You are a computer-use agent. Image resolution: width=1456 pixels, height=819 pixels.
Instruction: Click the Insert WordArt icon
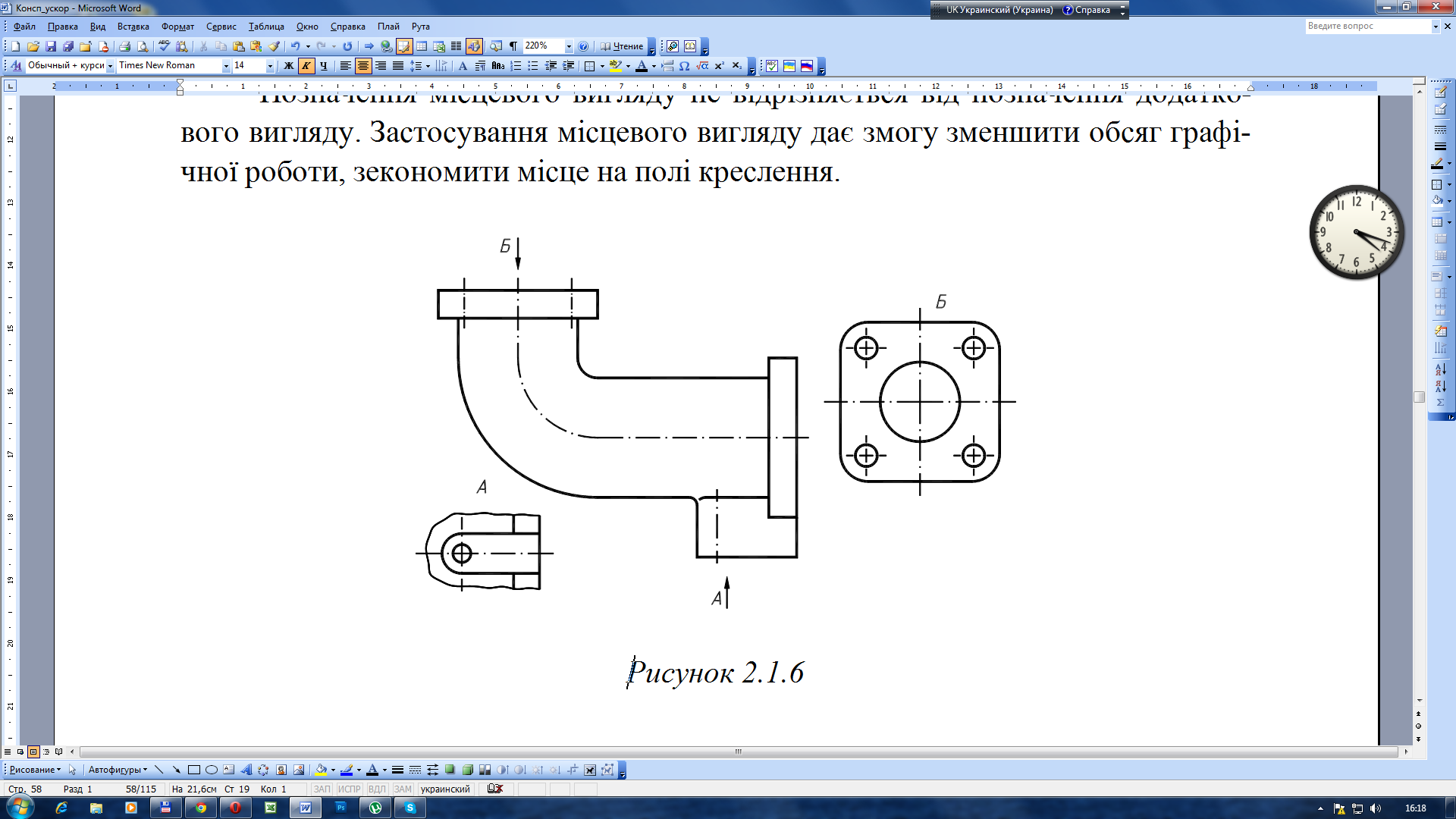click(246, 770)
